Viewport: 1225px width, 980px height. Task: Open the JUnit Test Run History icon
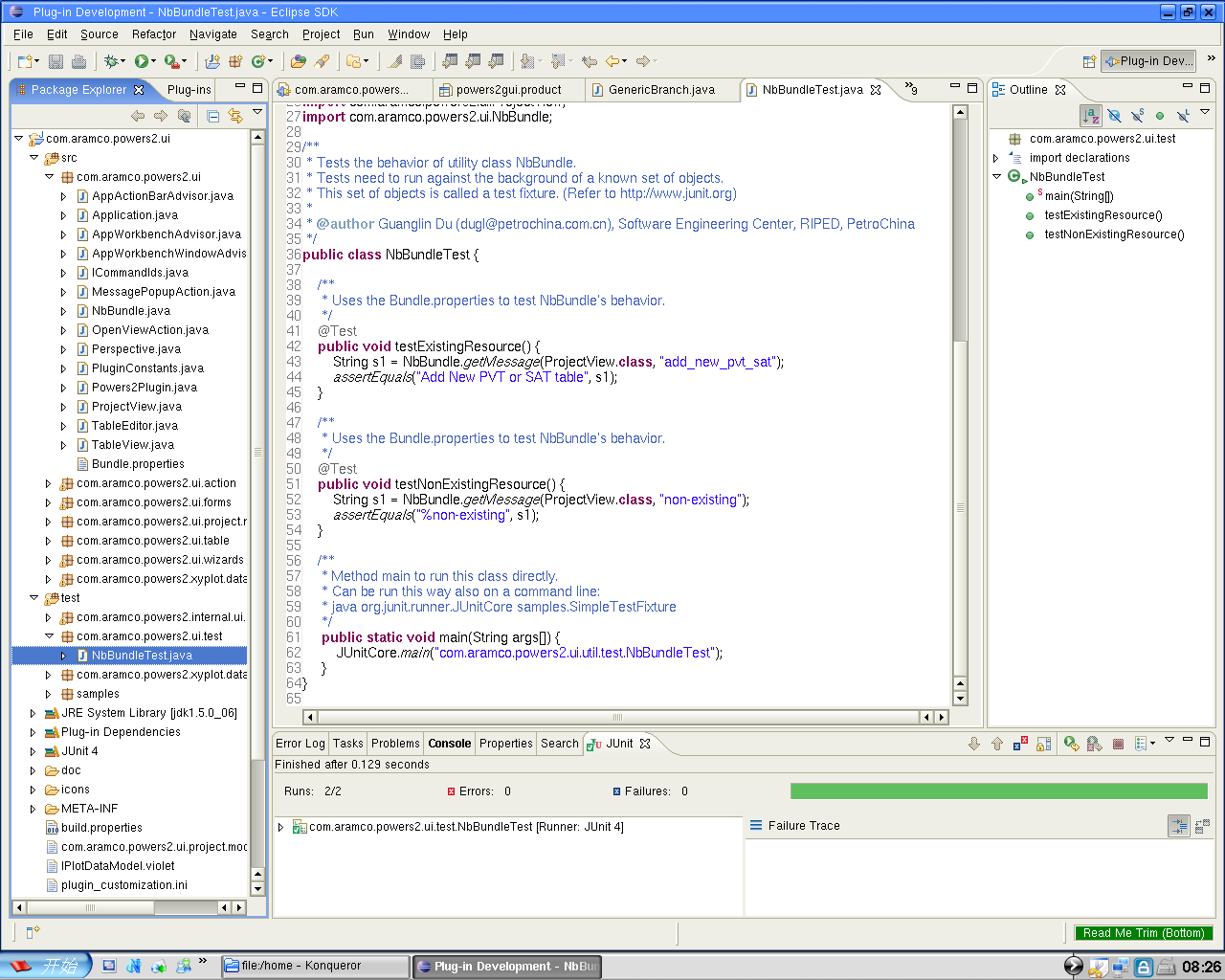1141,744
